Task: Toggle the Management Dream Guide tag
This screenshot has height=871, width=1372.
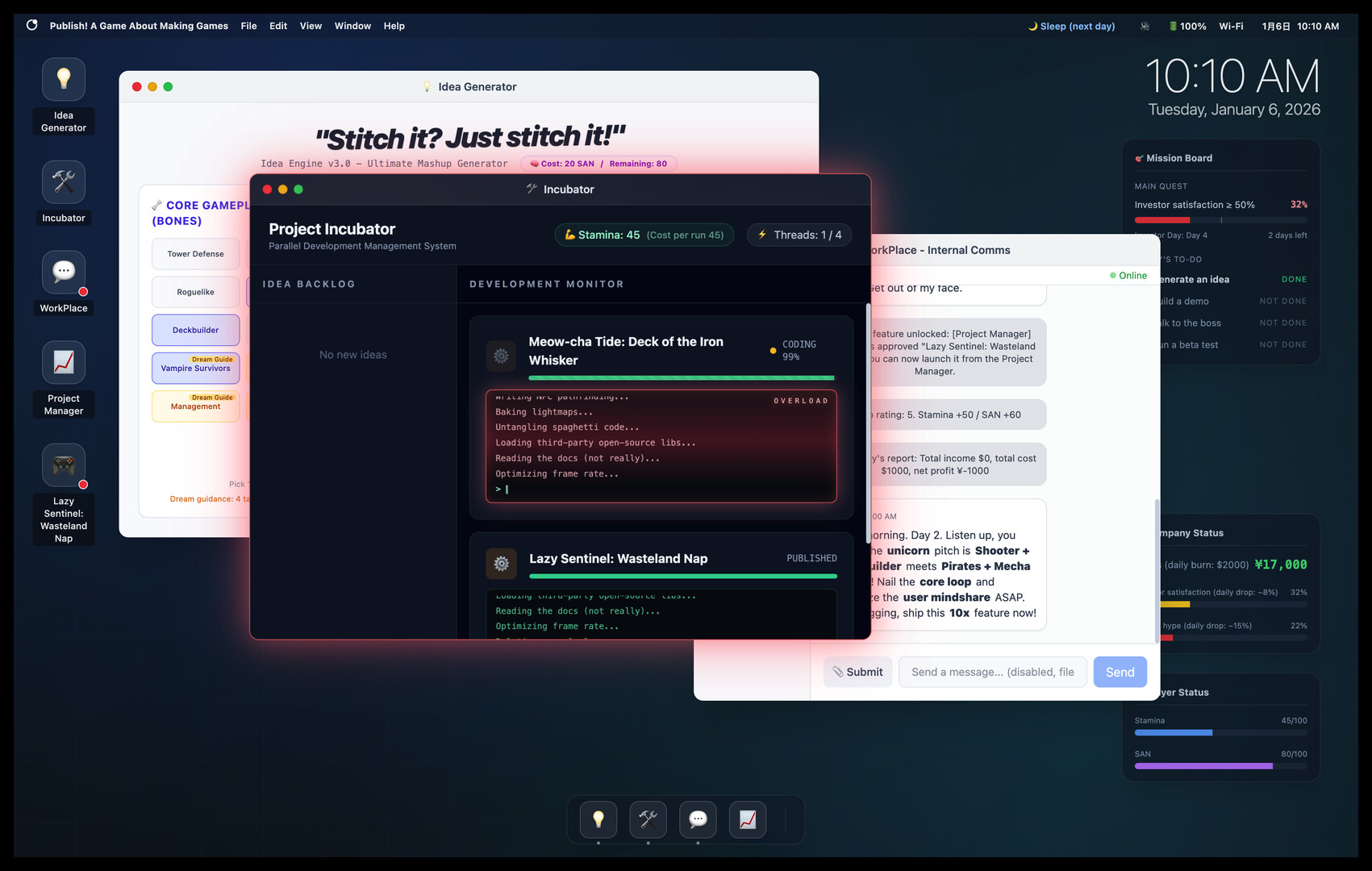Action: coord(195,406)
